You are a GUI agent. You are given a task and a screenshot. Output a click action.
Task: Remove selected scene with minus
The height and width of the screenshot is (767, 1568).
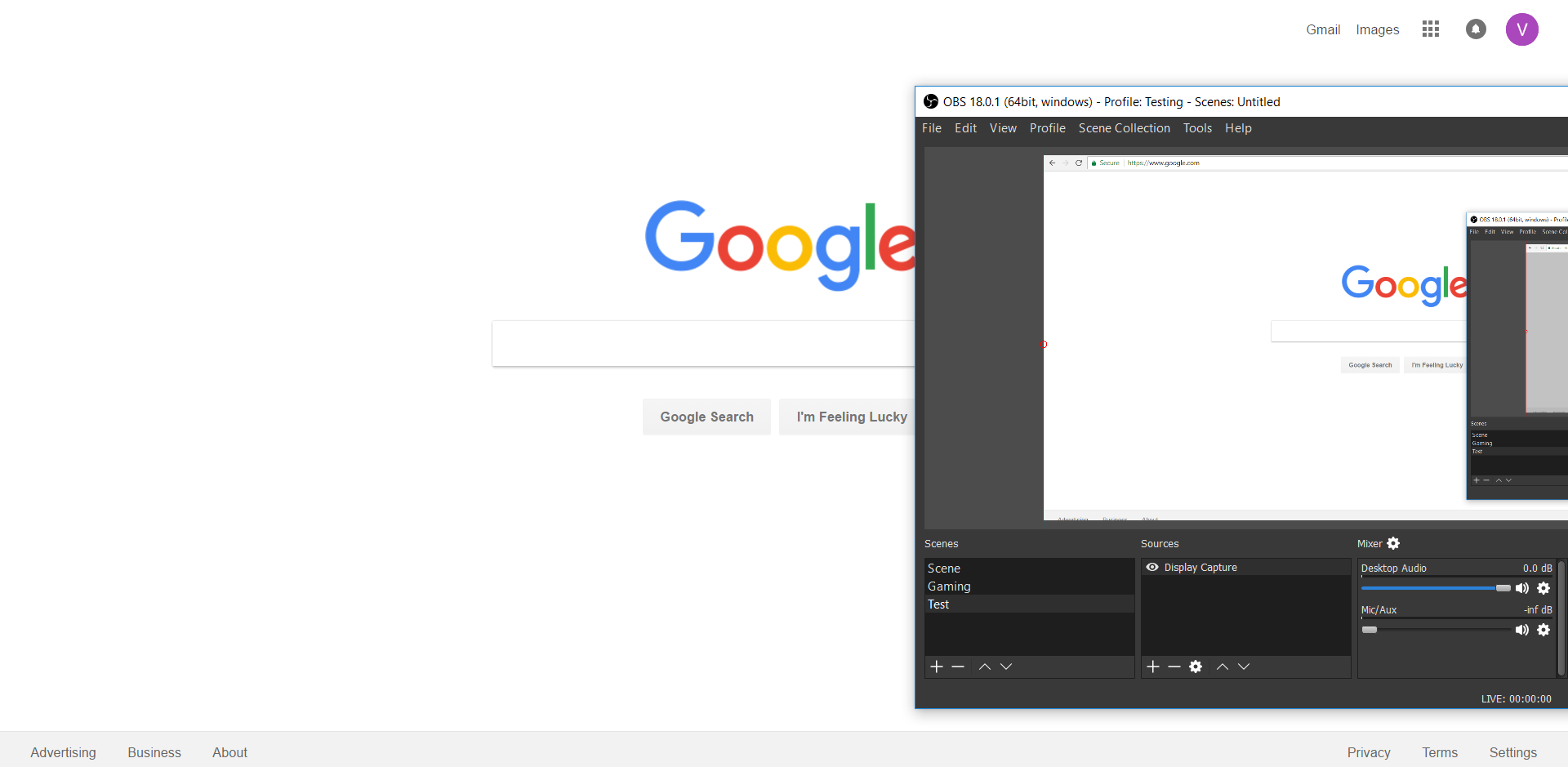[x=958, y=667]
